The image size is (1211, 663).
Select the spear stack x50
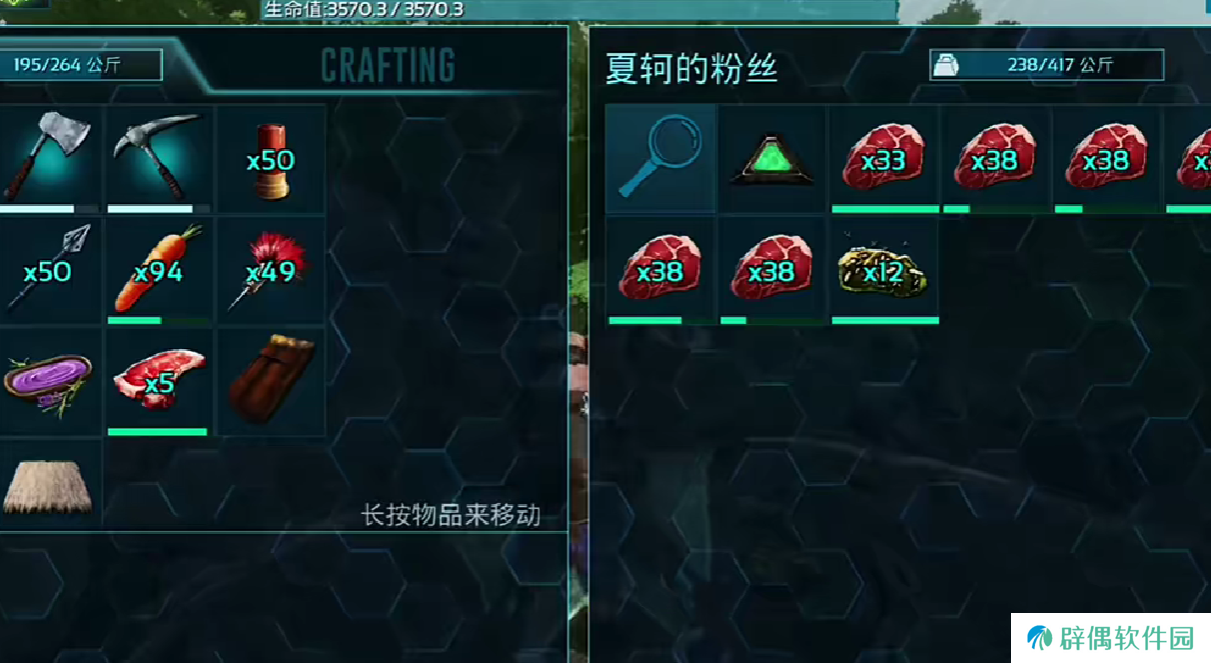click(48, 270)
